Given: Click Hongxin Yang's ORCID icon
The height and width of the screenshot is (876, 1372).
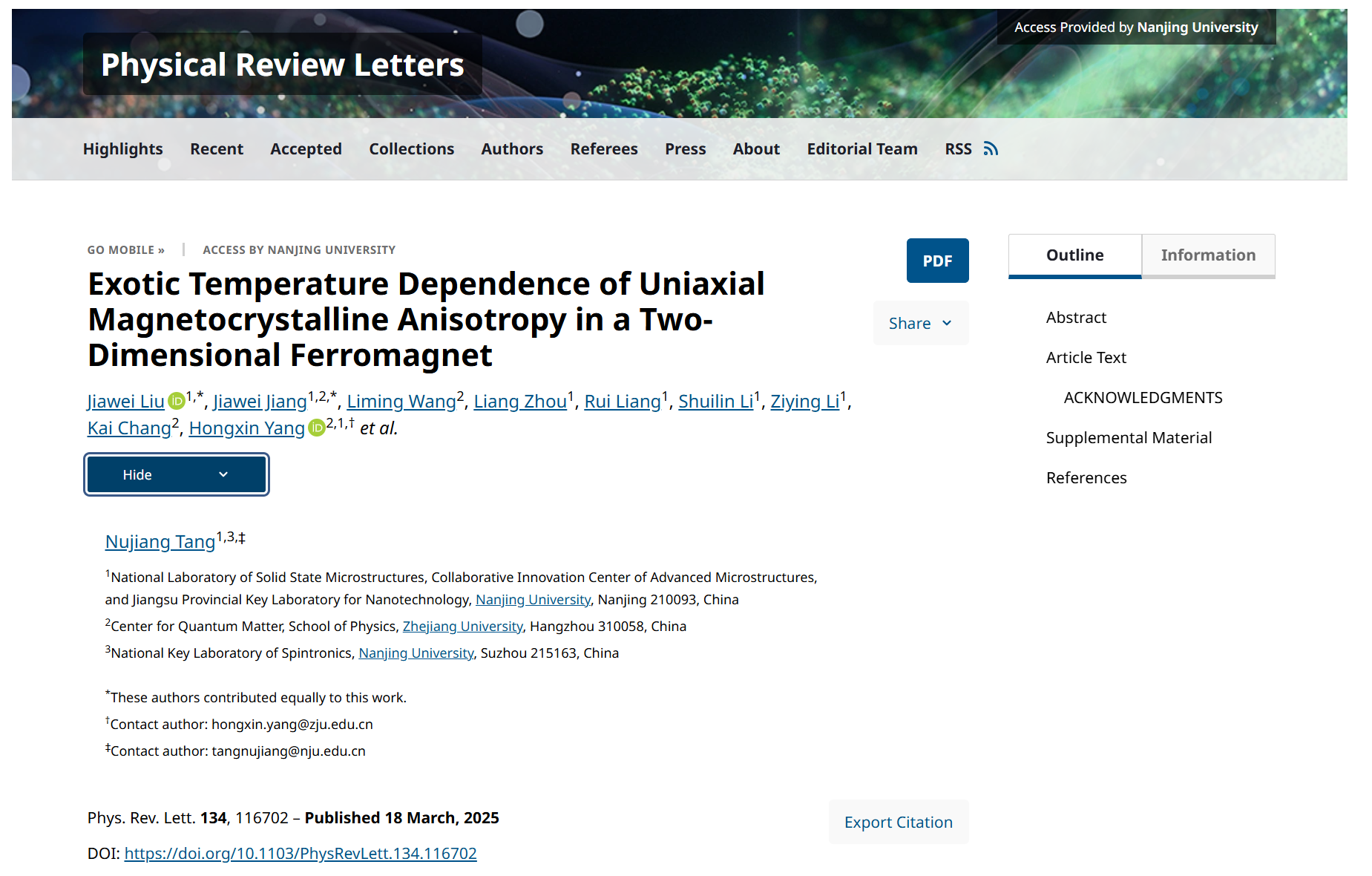Looking at the screenshot, I should (317, 428).
